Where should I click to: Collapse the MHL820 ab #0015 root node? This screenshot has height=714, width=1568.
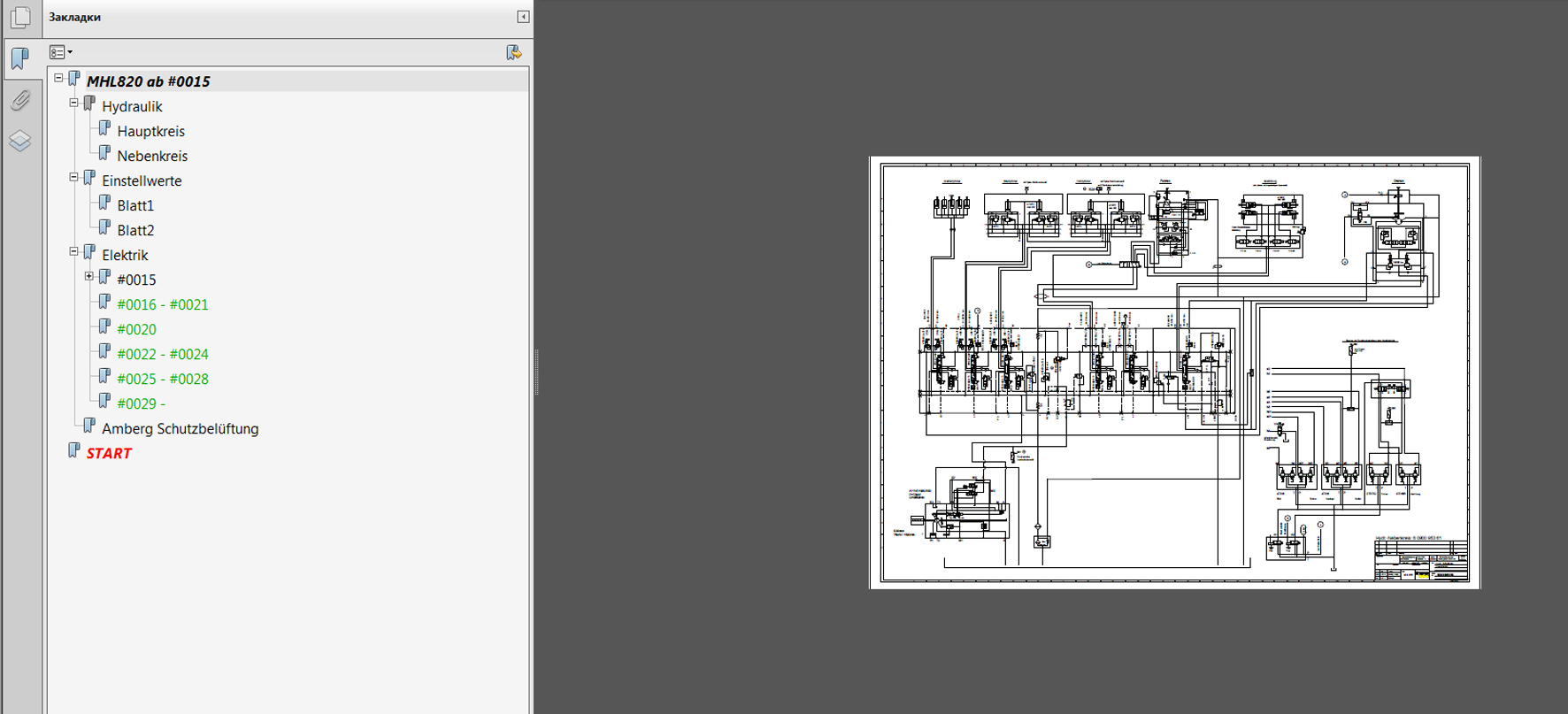coord(58,78)
